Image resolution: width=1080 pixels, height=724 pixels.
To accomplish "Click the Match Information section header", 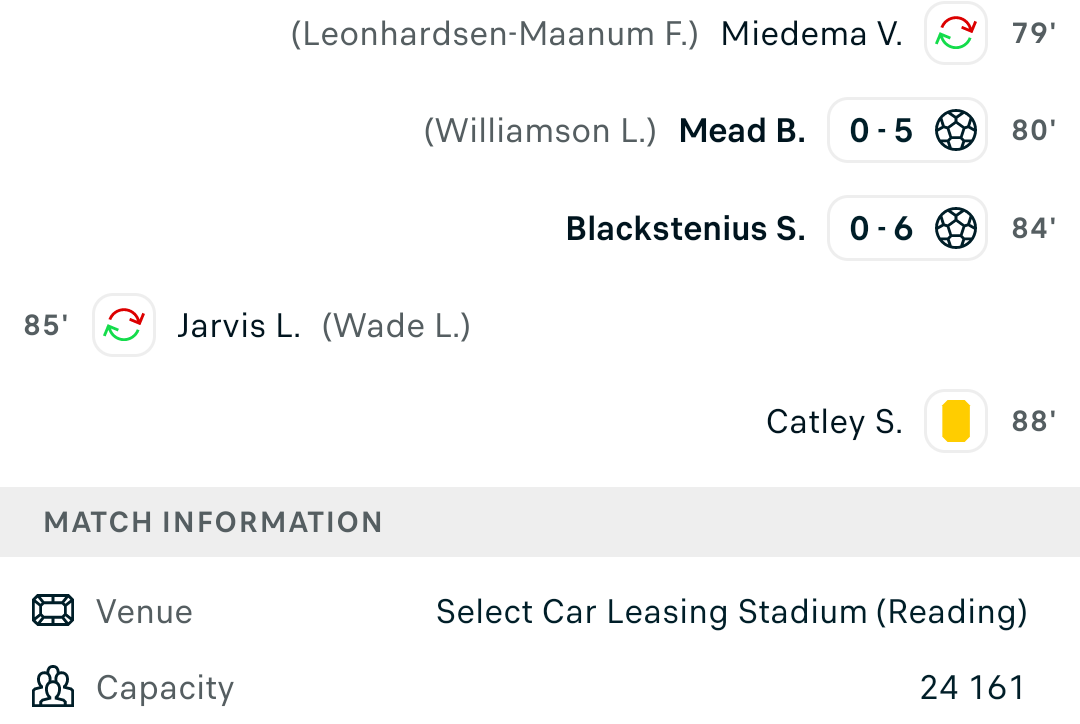I will (x=540, y=522).
